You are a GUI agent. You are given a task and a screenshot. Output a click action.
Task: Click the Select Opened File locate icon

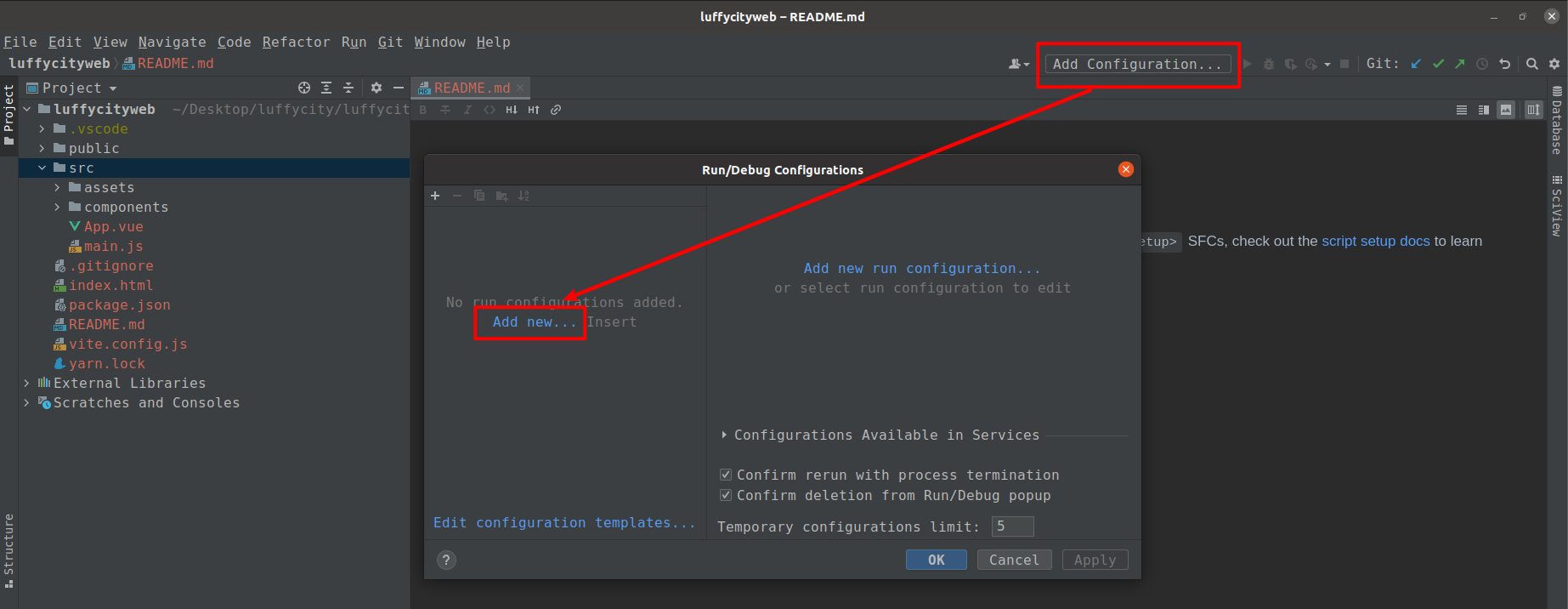(x=303, y=88)
